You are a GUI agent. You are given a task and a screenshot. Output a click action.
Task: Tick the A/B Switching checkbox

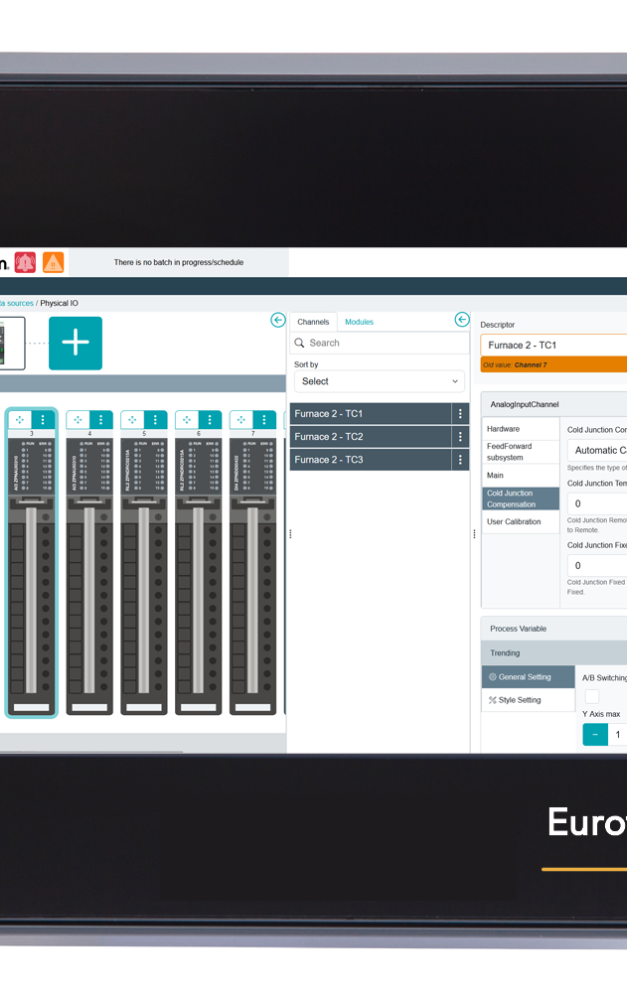(592, 696)
